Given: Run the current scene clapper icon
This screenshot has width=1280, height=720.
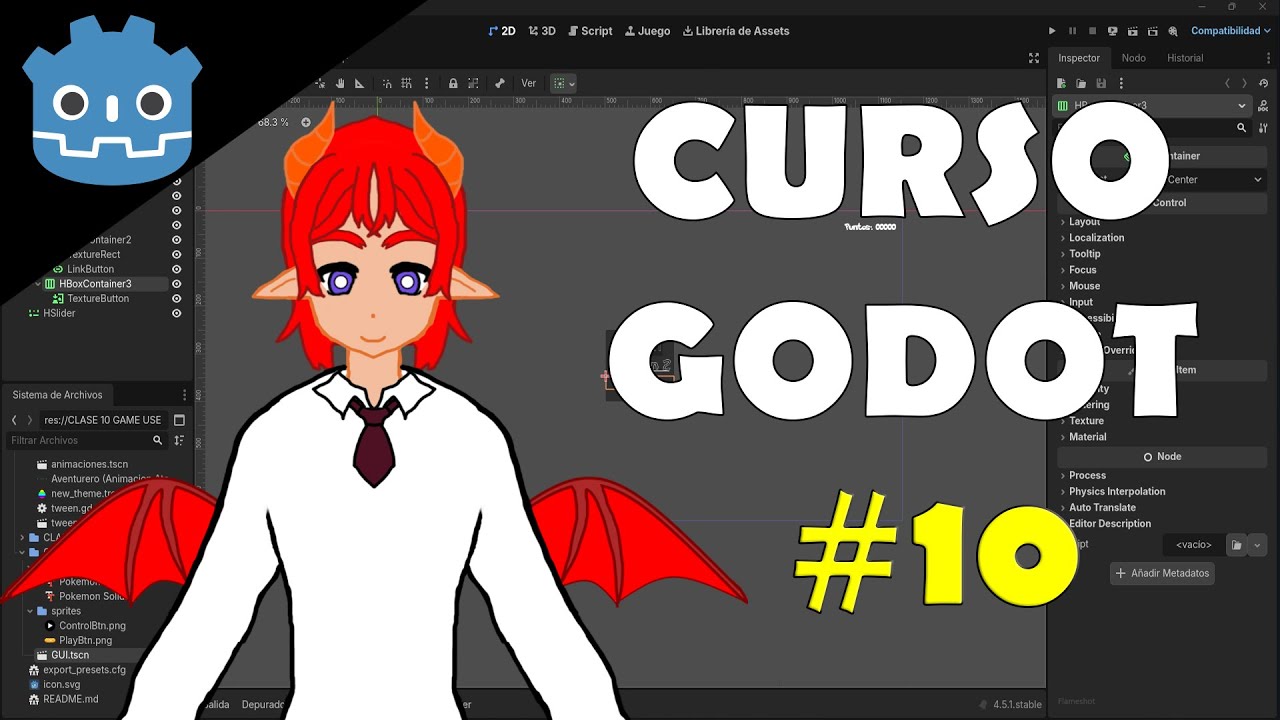Looking at the screenshot, I should point(1132,31).
